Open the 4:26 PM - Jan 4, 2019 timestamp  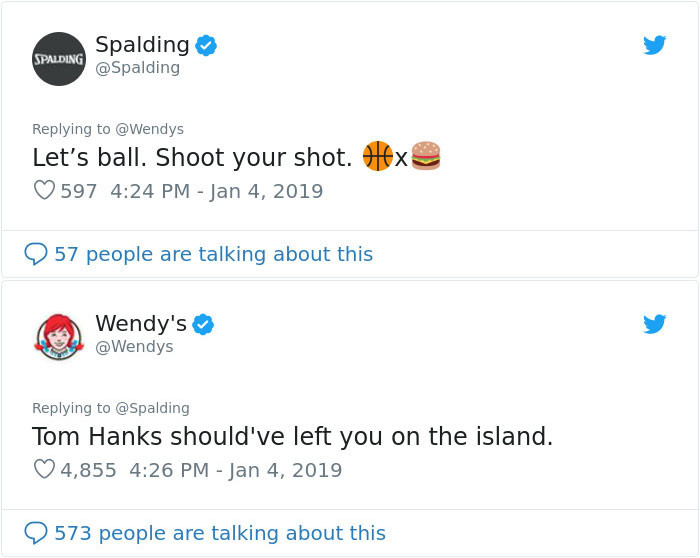(x=236, y=469)
